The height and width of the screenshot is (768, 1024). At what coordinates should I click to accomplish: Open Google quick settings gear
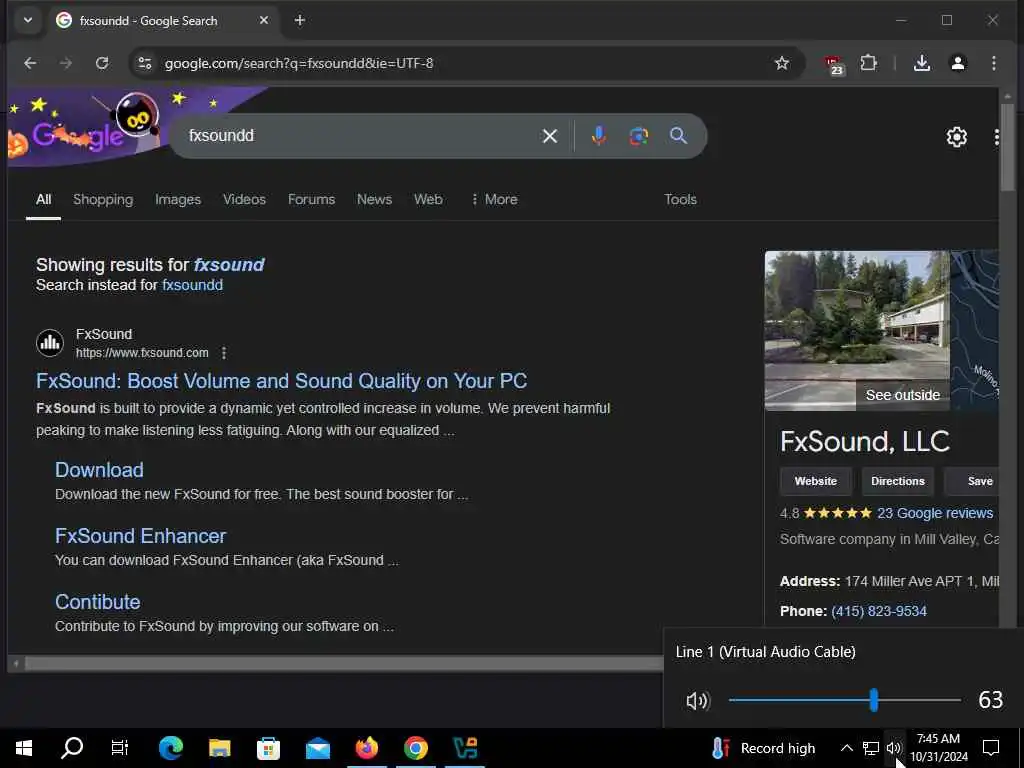957,136
